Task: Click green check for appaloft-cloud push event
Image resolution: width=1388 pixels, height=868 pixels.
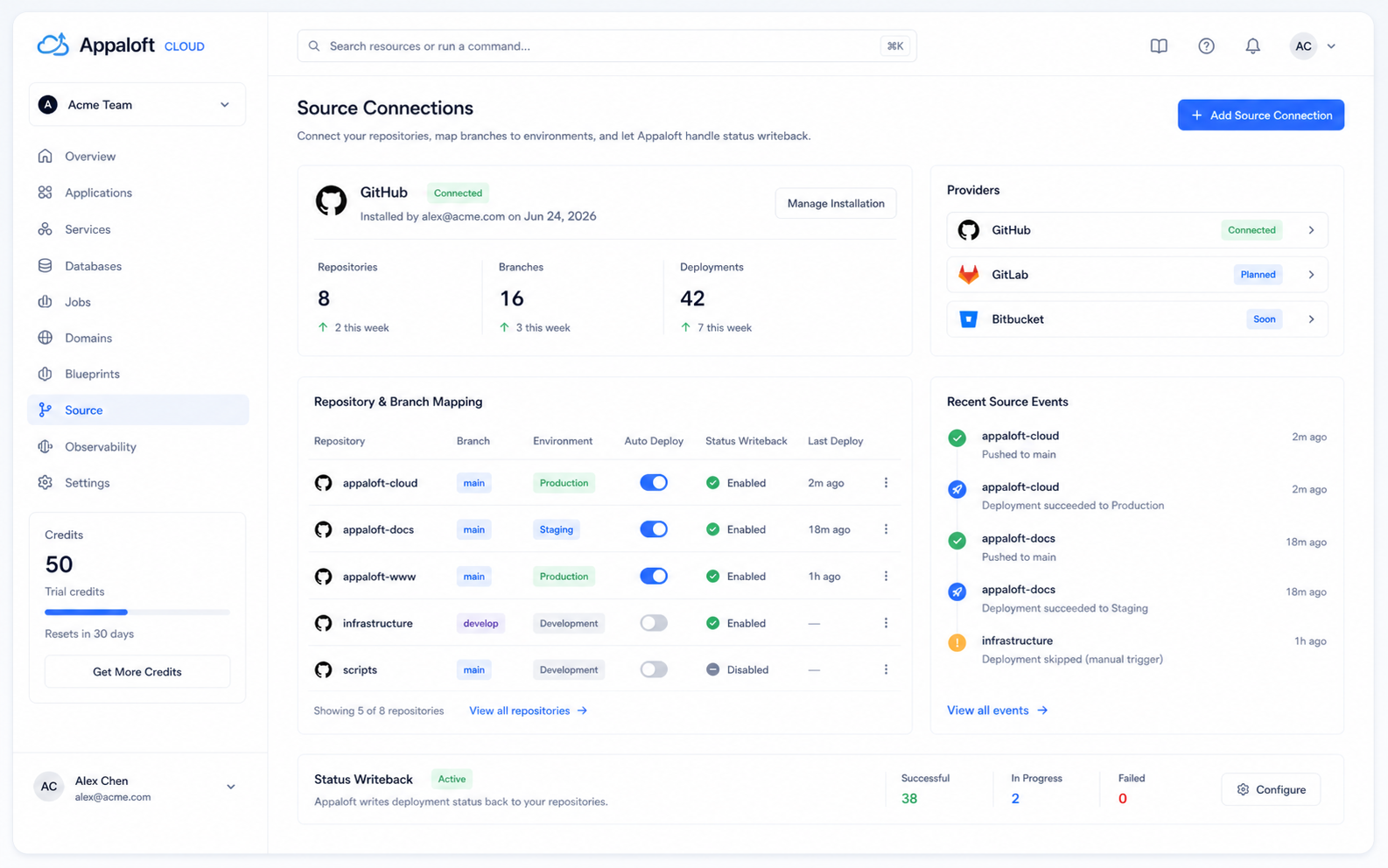Action: (957, 437)
